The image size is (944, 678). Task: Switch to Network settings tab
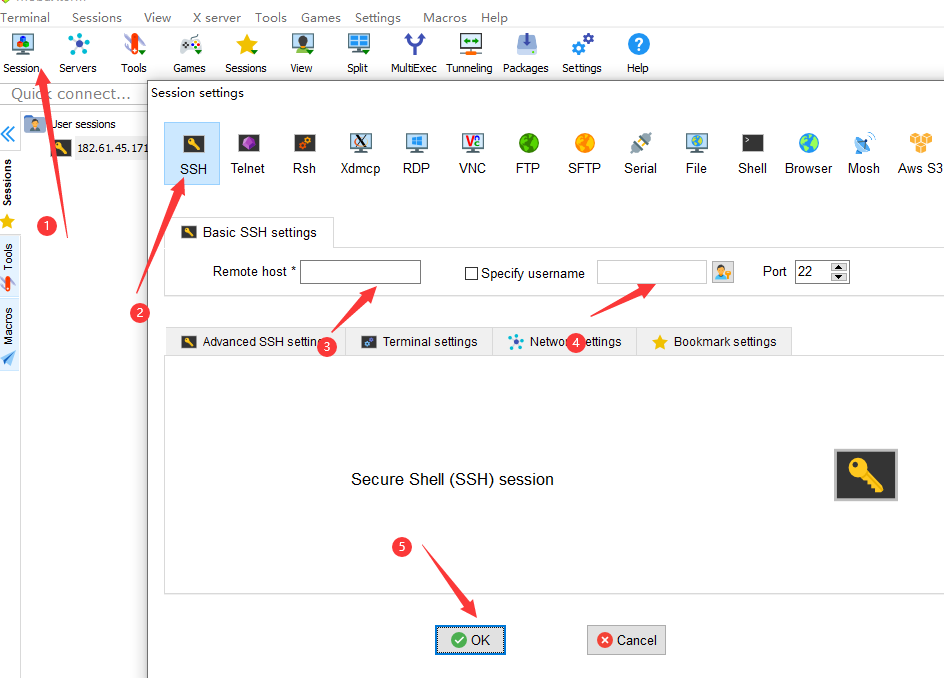[x=564, y=341]
